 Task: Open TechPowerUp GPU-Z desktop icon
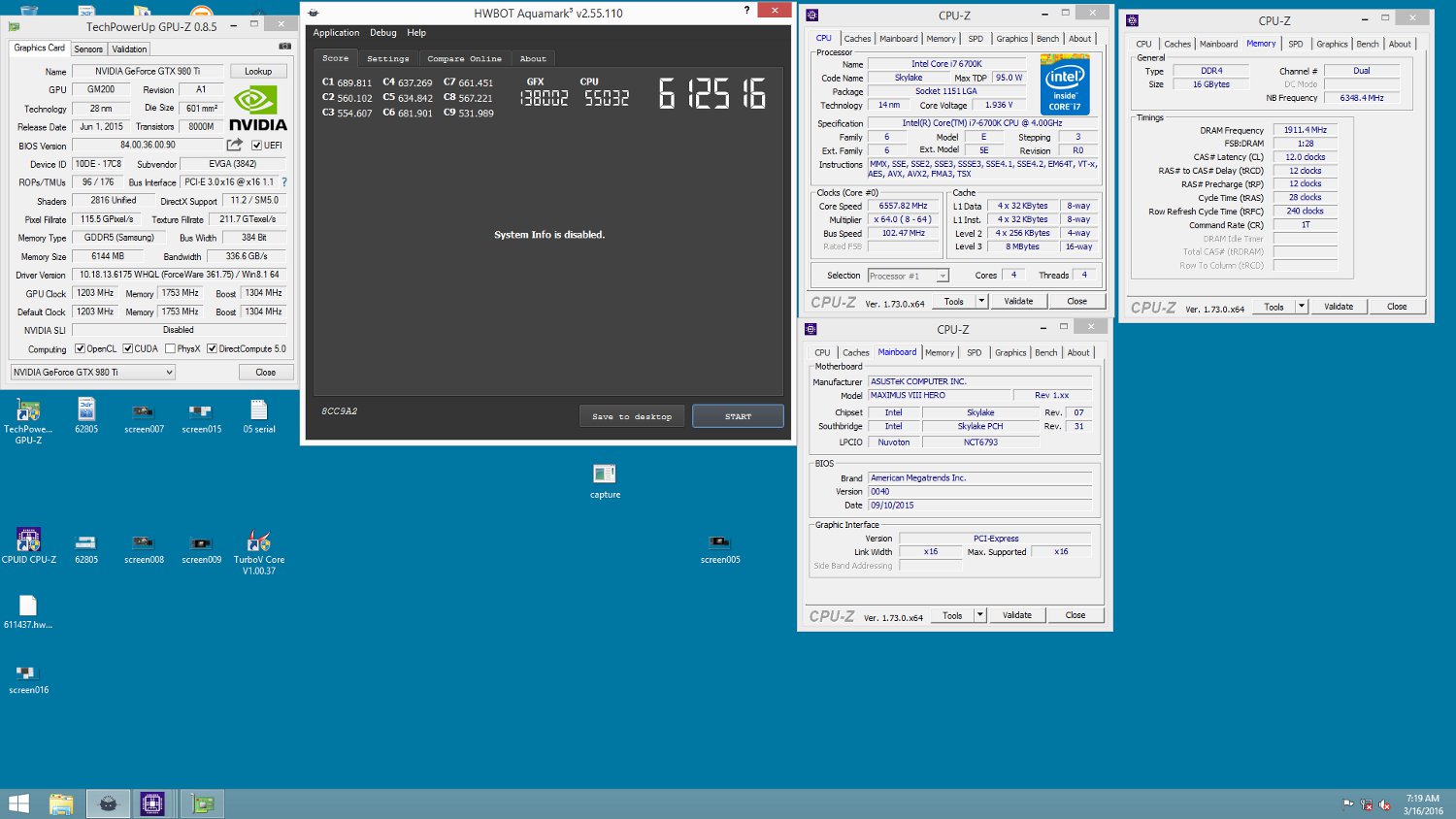click(x=28, y=421)
